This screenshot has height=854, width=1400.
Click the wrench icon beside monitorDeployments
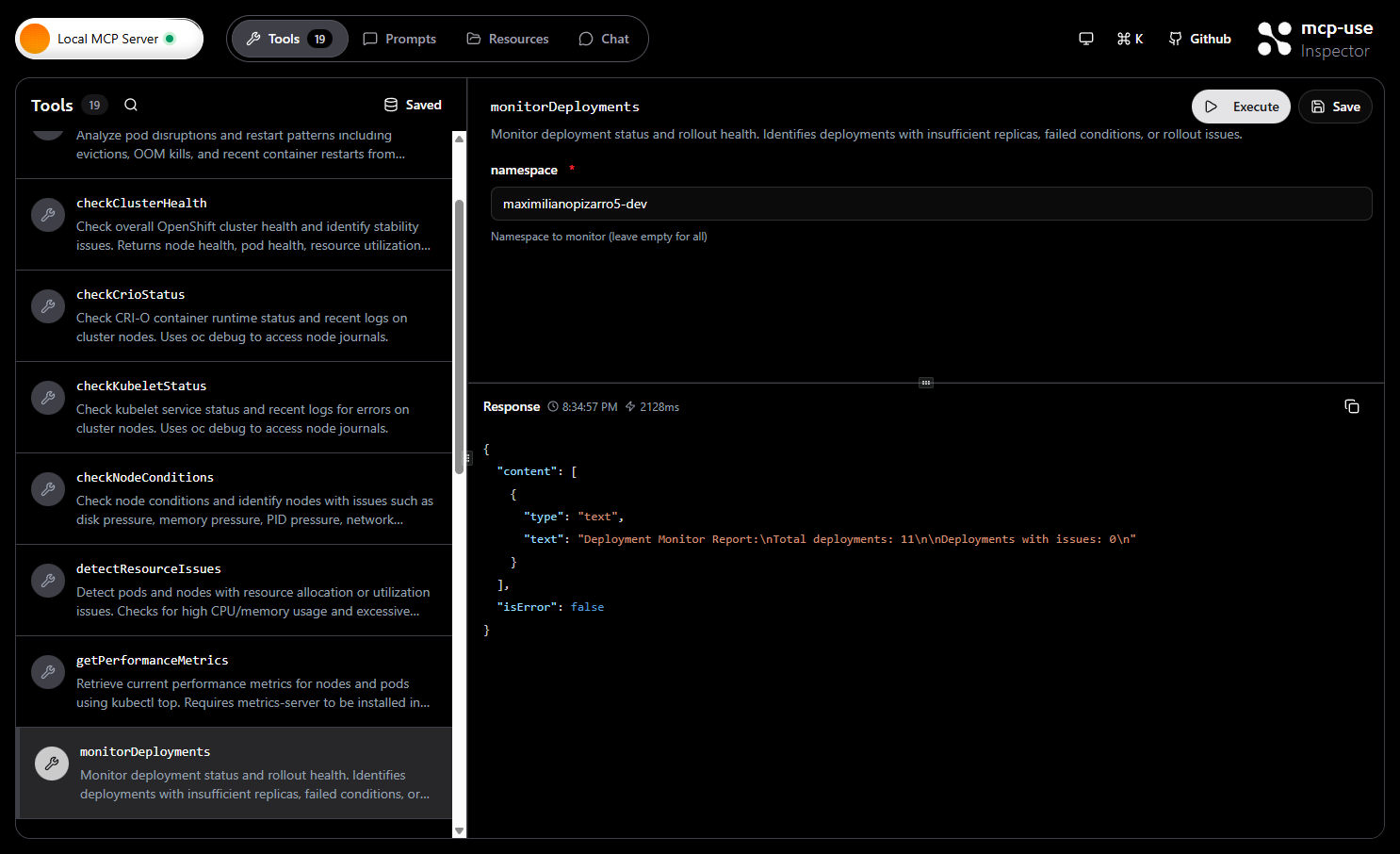pos(51,763)
